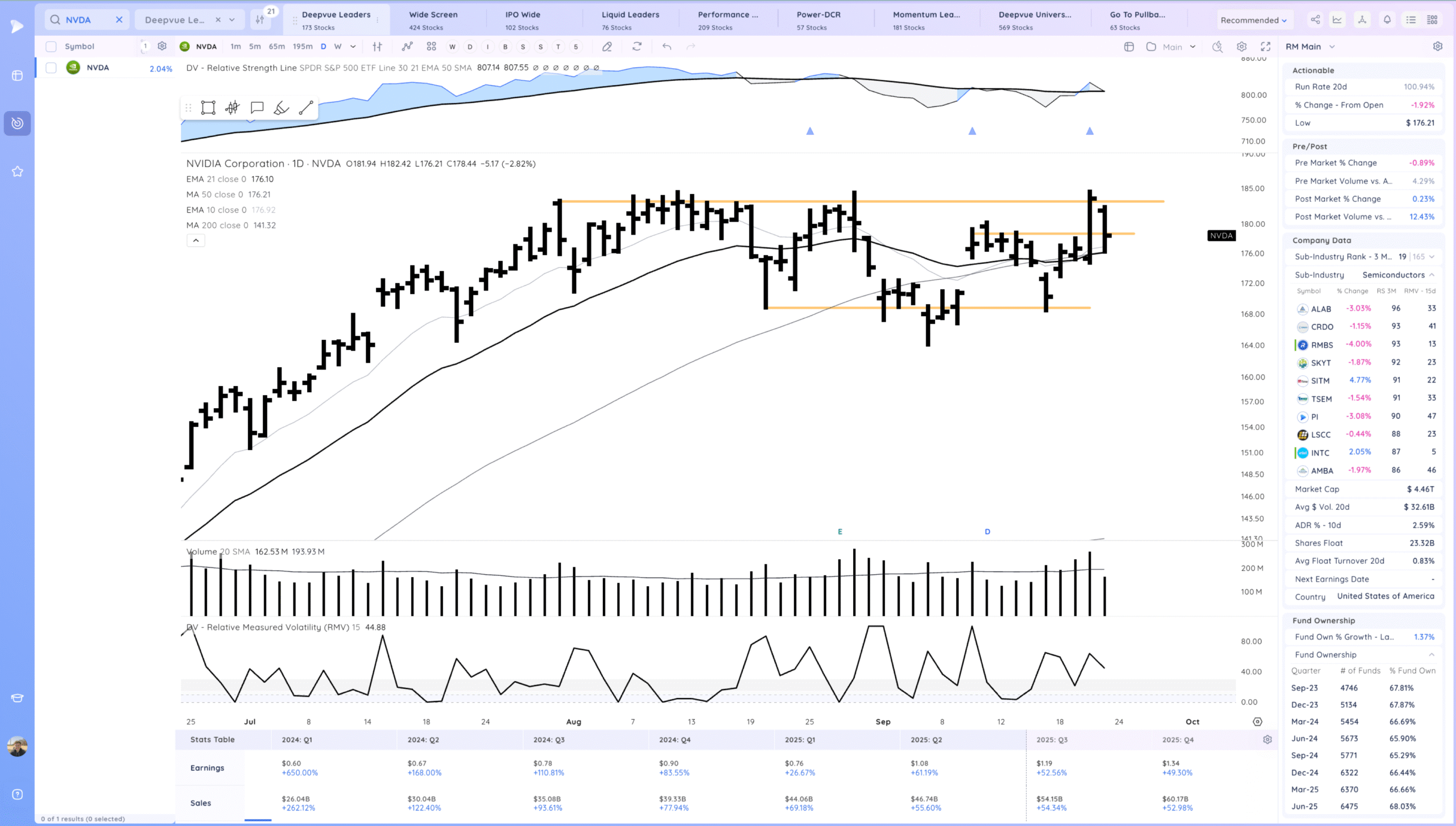Select the trend line drawing tool
The image size is (1456, 826).
coord(306,108)
